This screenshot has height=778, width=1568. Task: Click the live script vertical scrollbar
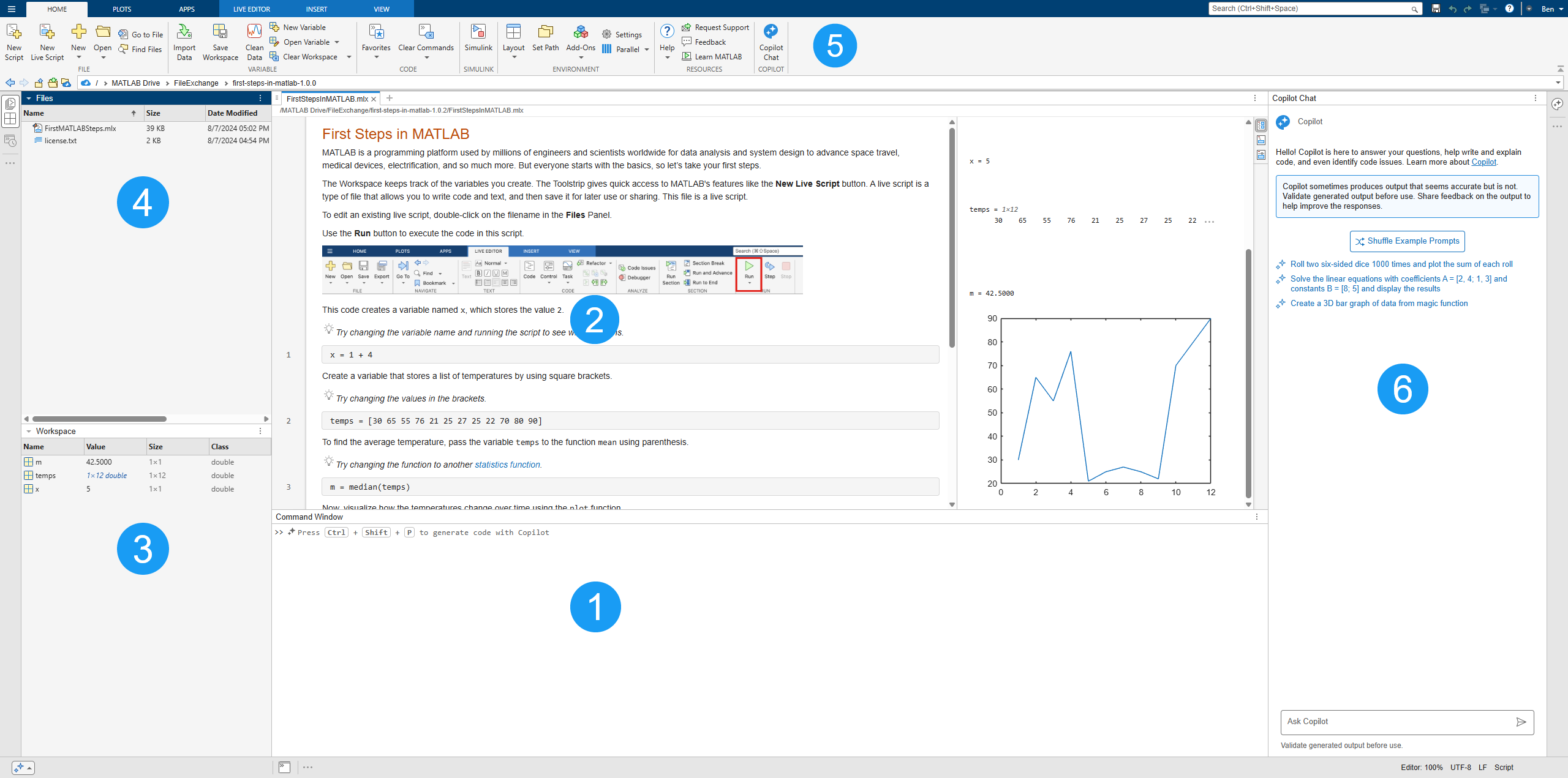pos(952,239)
